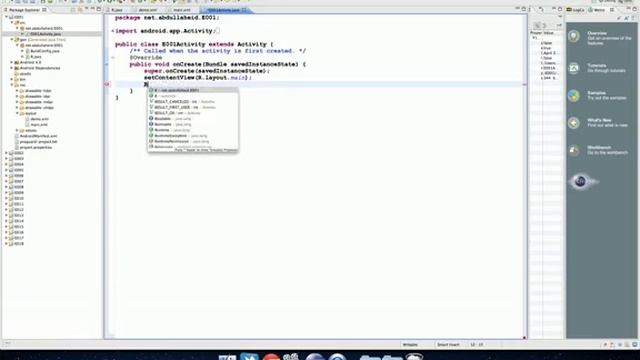This screenshot has width=640, height=360.
Task: Collapse the src folder
Action: [12, 23]
